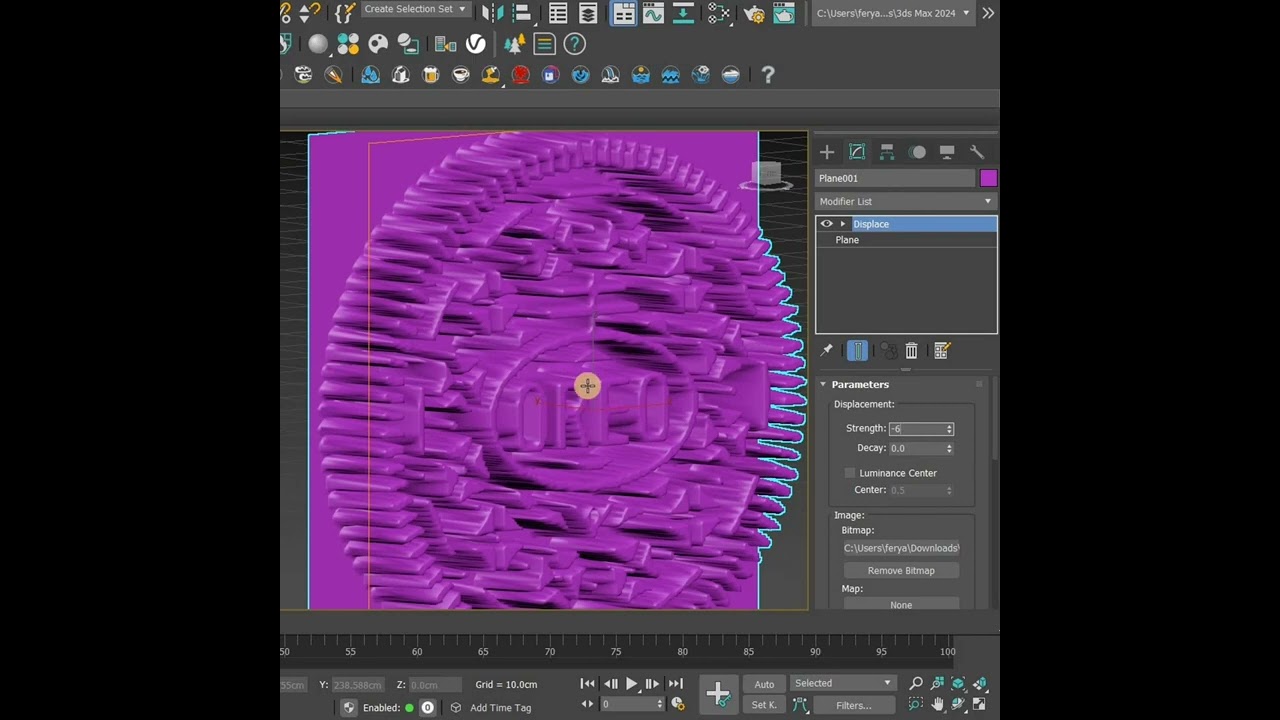Toggle the ribbon display button
Image resolution: width=1280 pixels, height=720 pixels.
point(624,13)
